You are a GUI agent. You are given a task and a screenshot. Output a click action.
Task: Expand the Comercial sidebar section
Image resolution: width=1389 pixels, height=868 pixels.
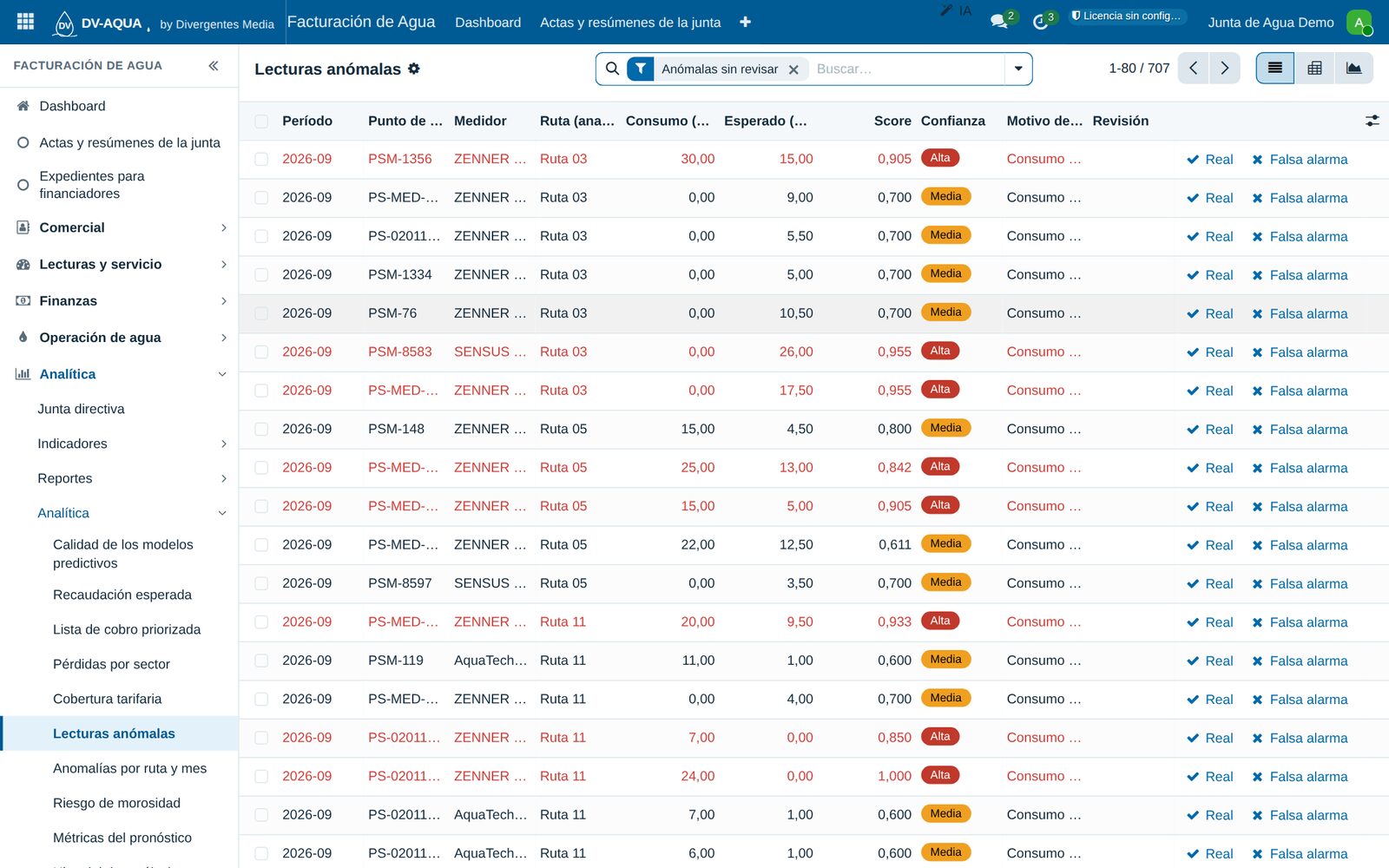pyautogui.click(x=119, y=227)
